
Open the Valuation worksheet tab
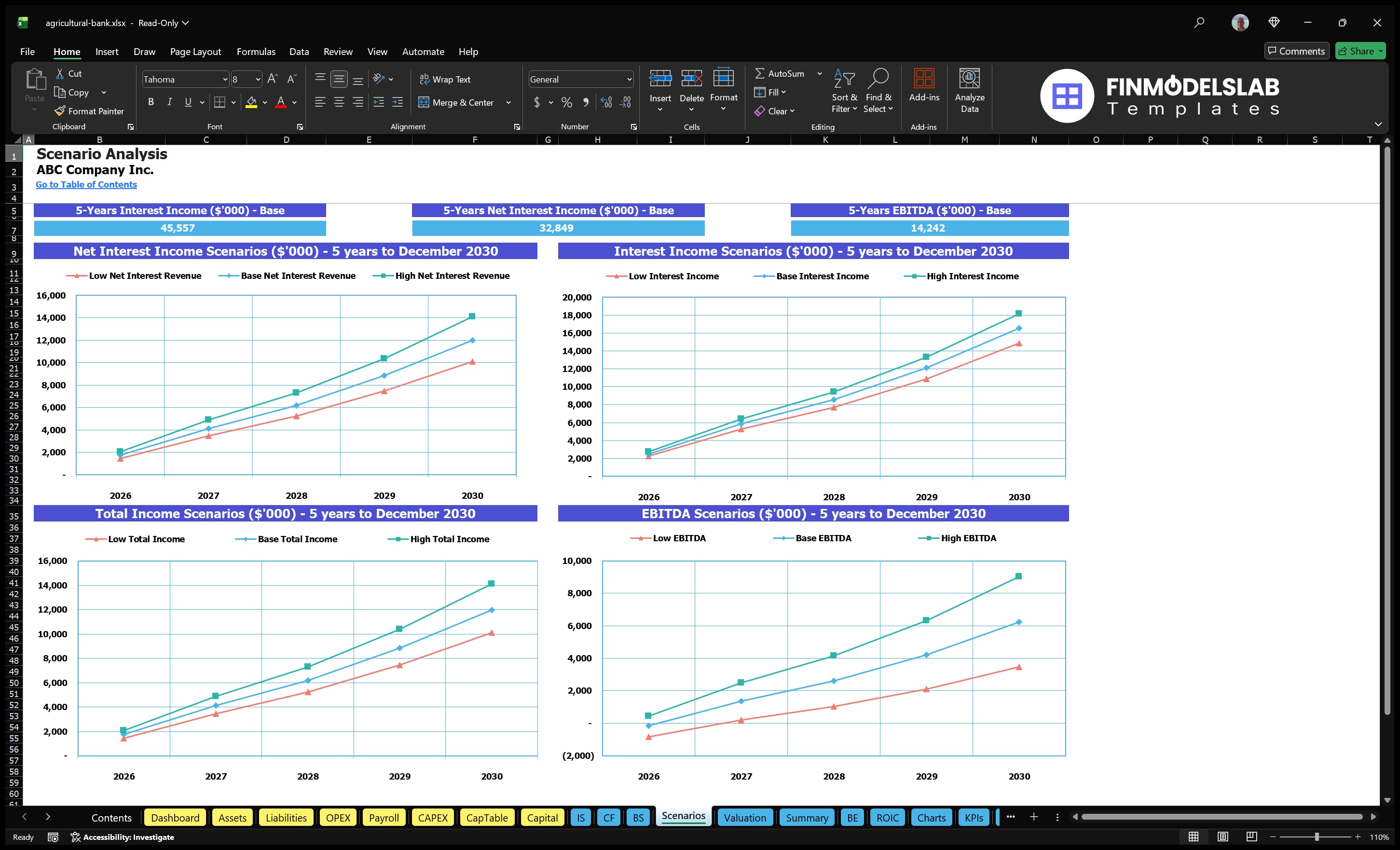744,818
